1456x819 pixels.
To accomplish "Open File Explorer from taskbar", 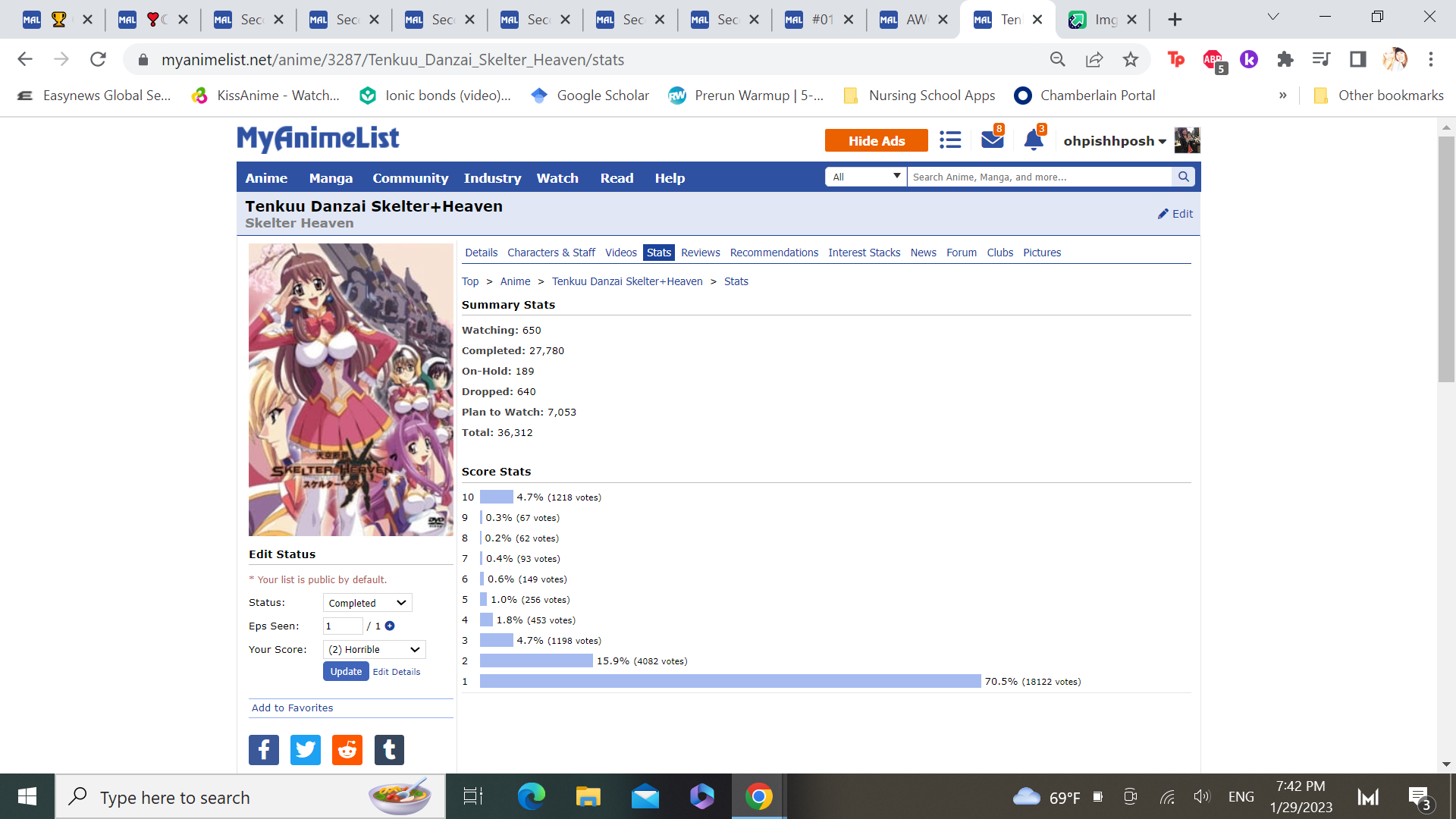I will [x=588, y=796].
